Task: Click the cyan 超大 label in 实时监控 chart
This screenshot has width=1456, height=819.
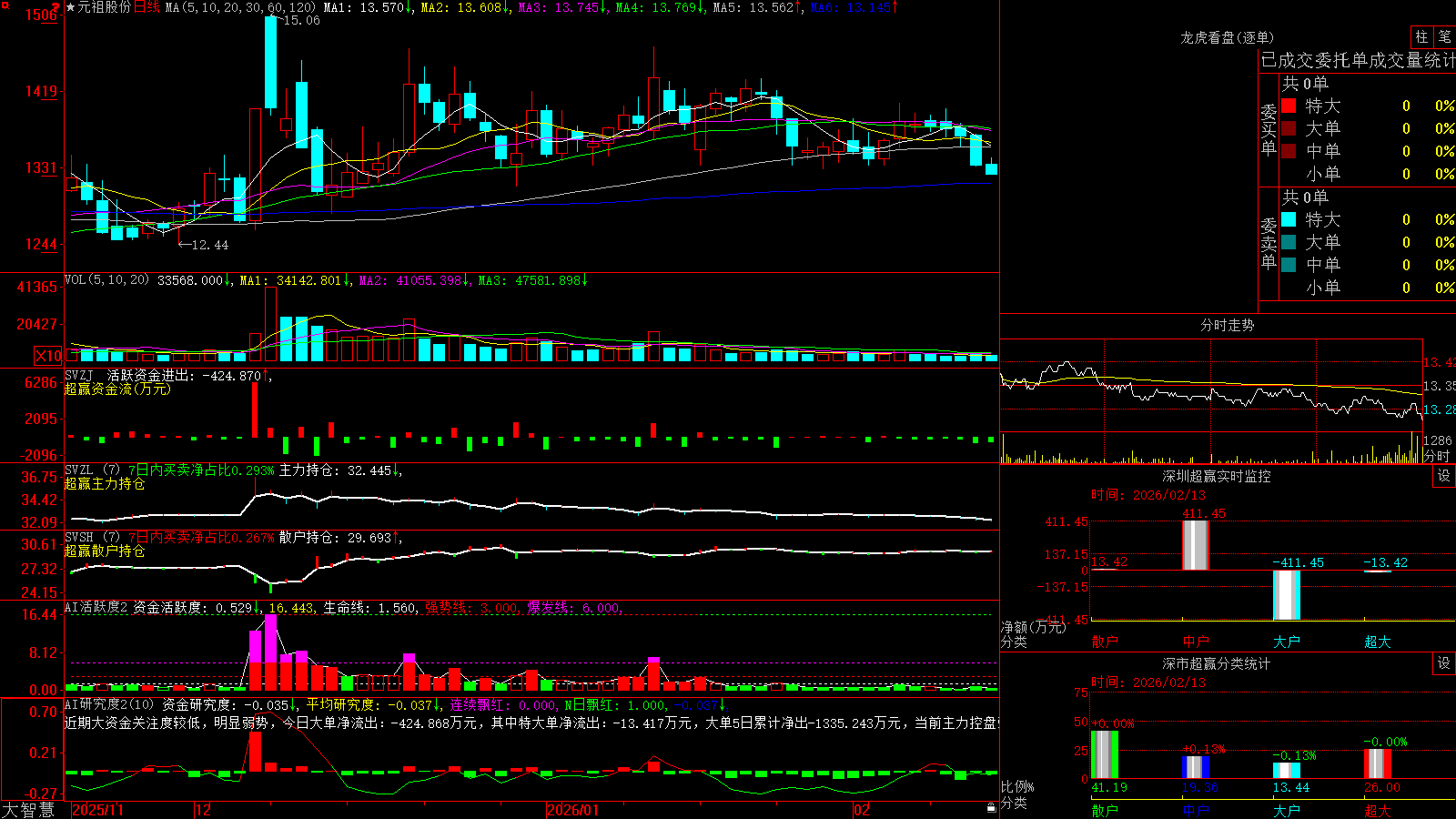Action: (1378, 642)
